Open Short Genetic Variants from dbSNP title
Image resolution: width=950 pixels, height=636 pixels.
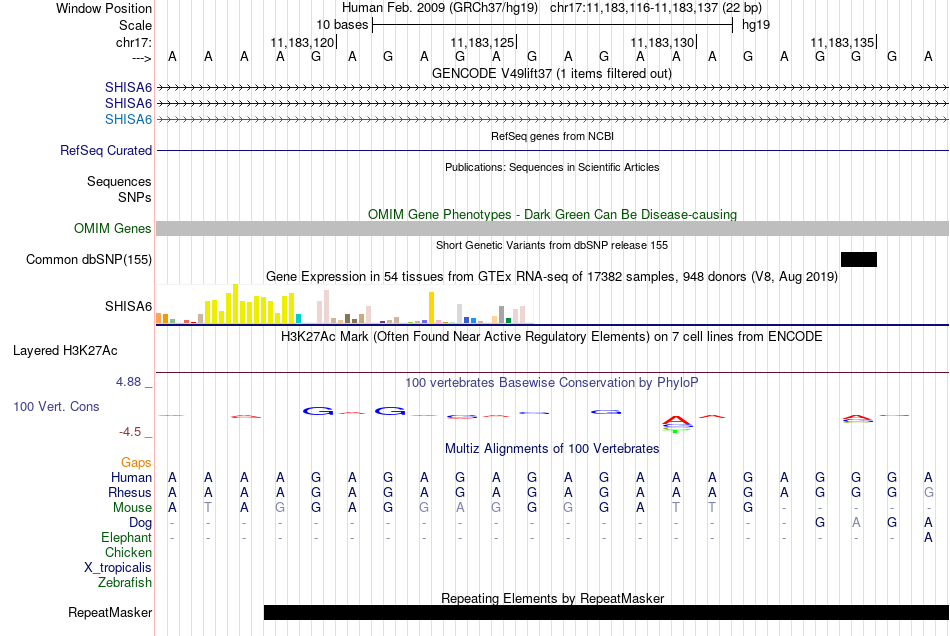click(x=552, y=245)
